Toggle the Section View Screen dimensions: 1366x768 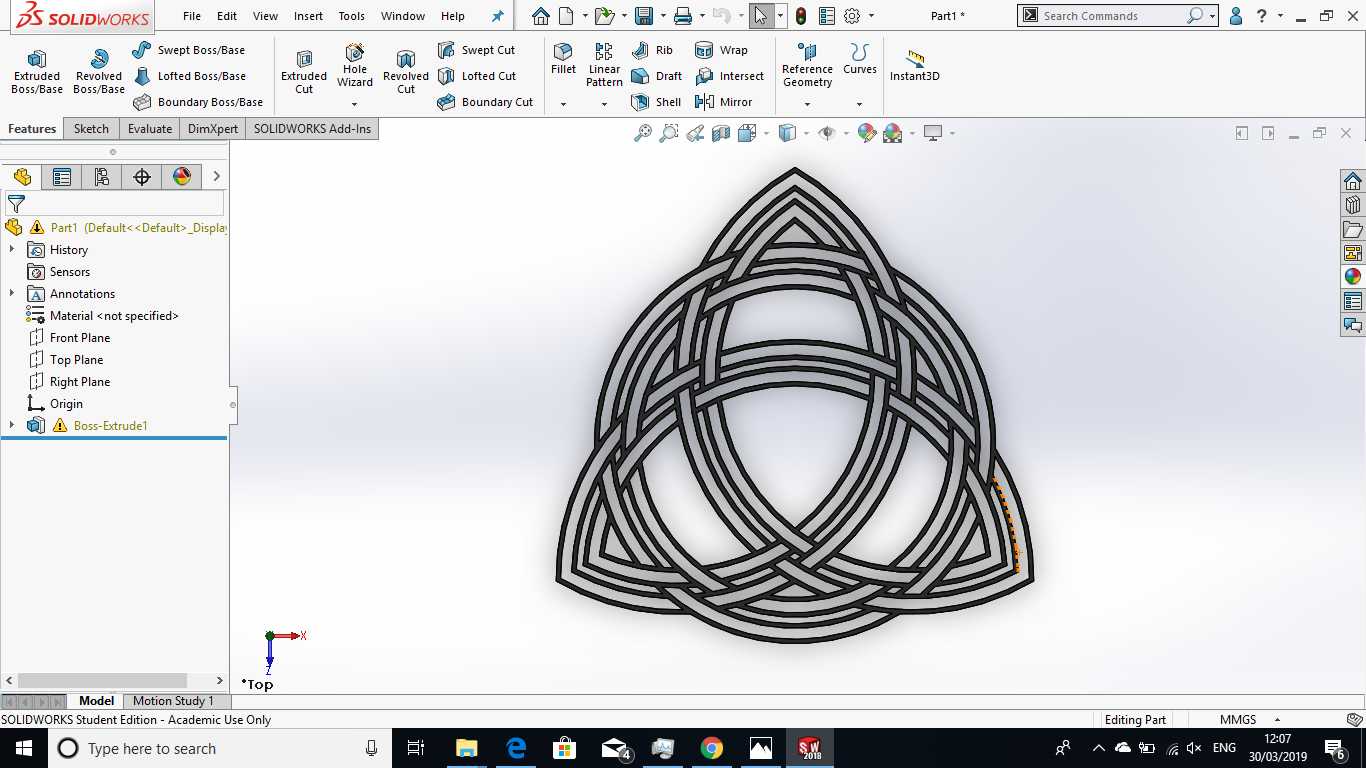tap(721, 133)
